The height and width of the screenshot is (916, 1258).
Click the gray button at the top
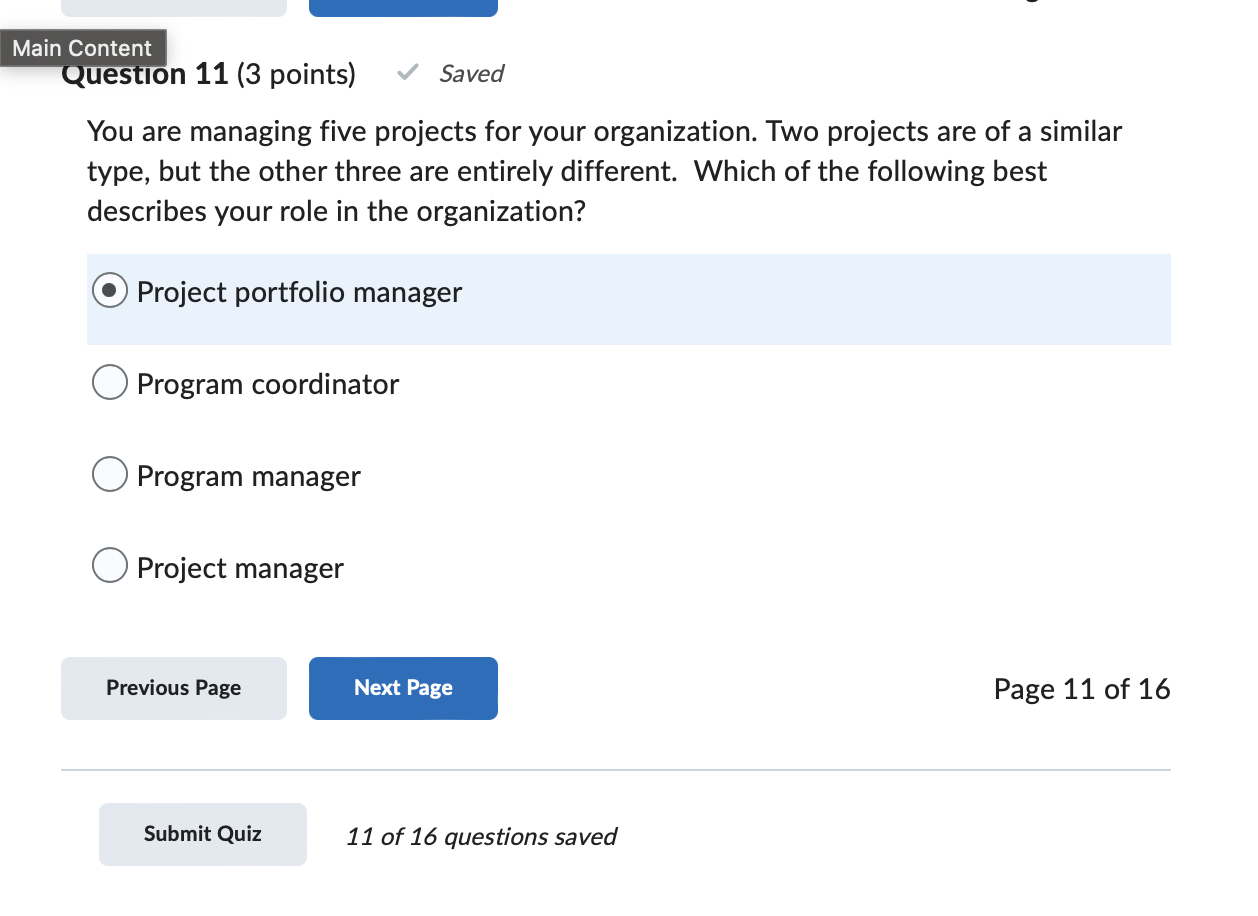(x=173, y=7)
